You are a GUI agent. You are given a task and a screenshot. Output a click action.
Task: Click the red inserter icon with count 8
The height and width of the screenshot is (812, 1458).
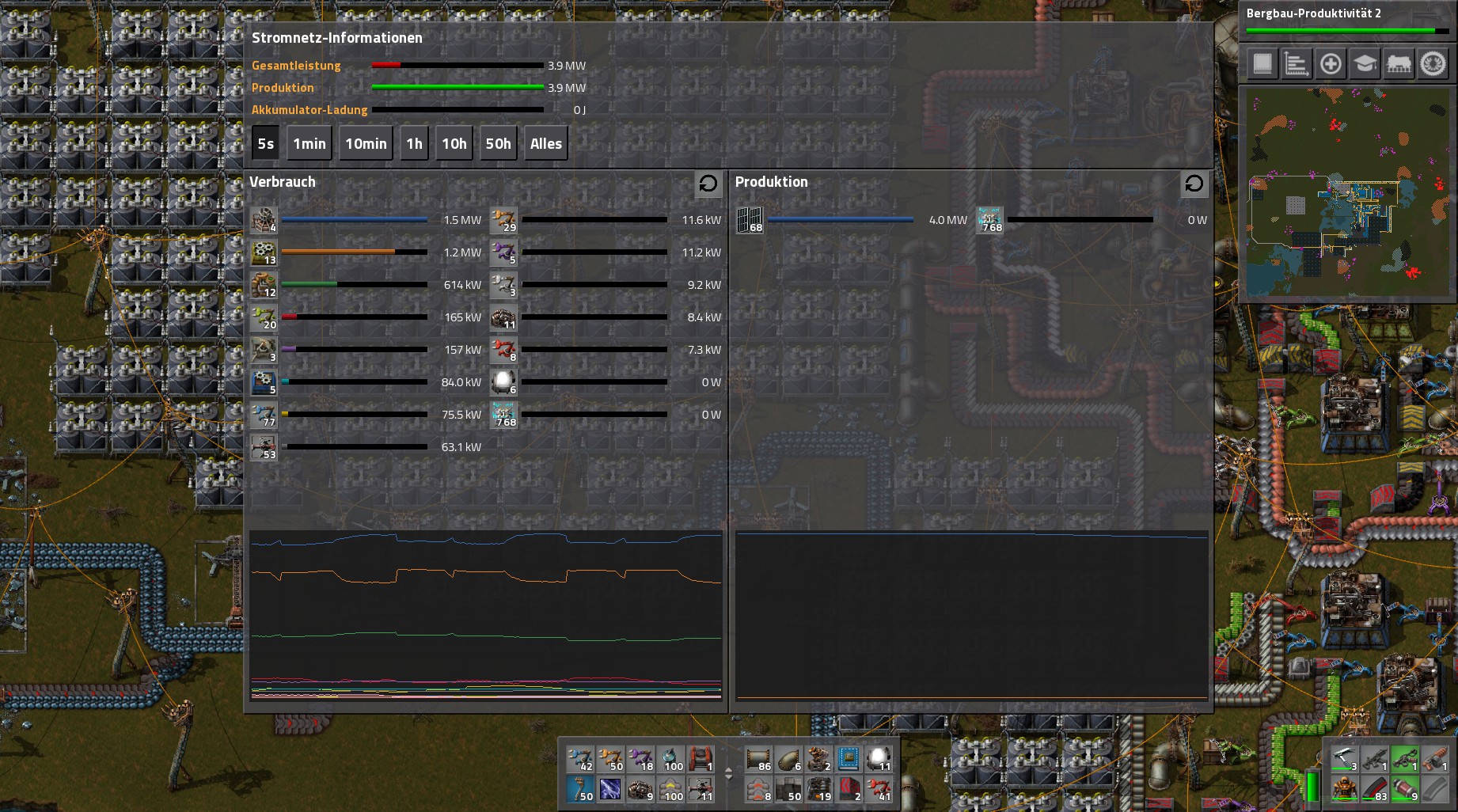coord(503,350)
